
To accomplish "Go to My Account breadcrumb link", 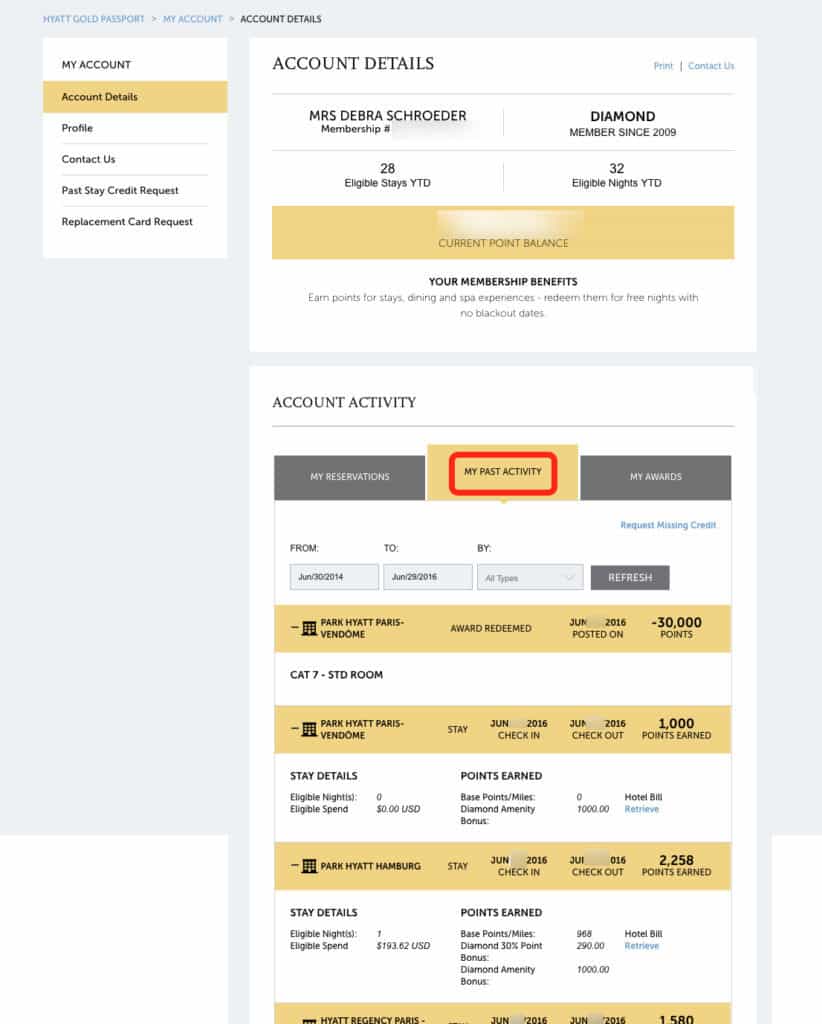I will point(193,19).
